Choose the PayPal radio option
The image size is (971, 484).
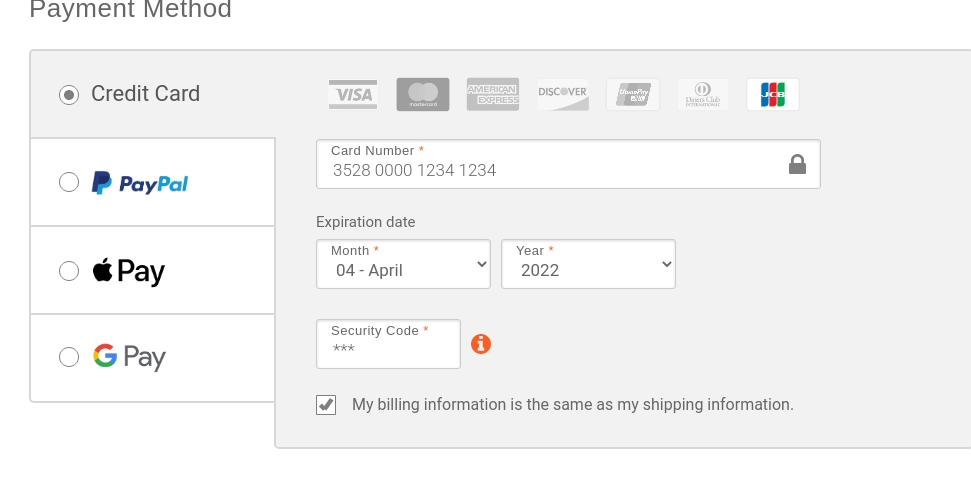coord(69,182)
